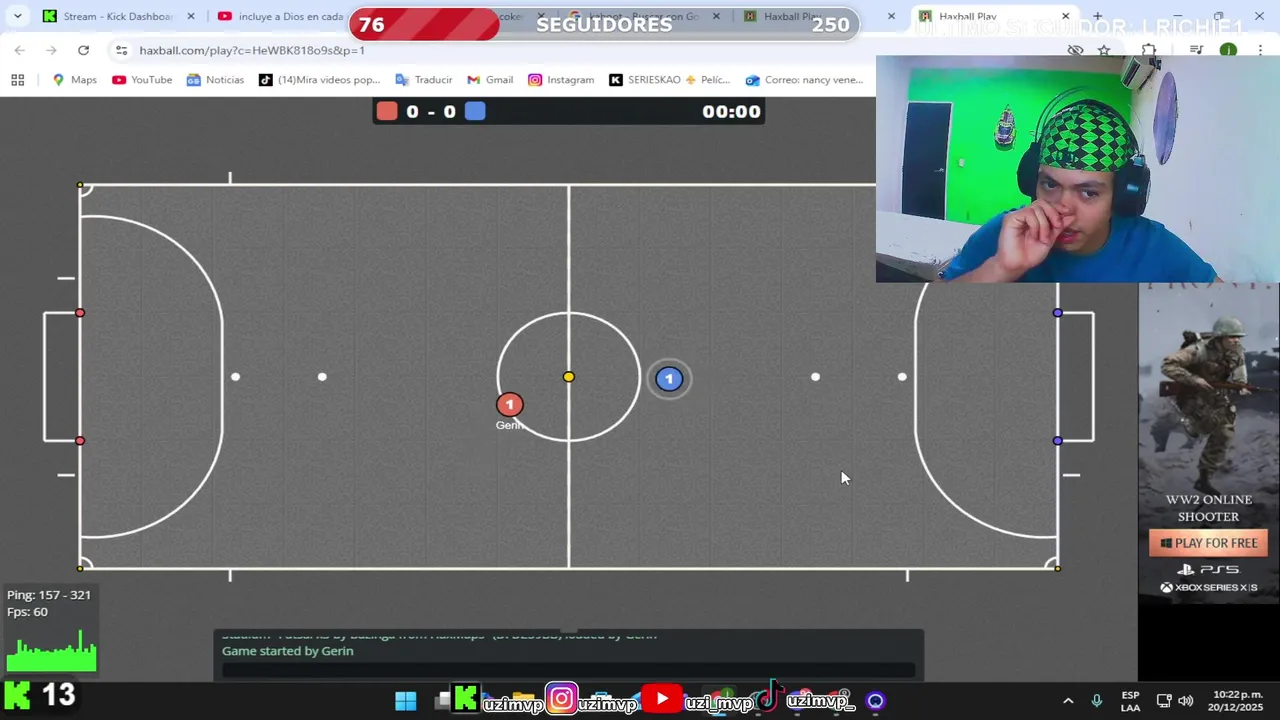Focus the chat input box below messages
The width and height of the screenshot is (1280, 720).
(568, 670)
